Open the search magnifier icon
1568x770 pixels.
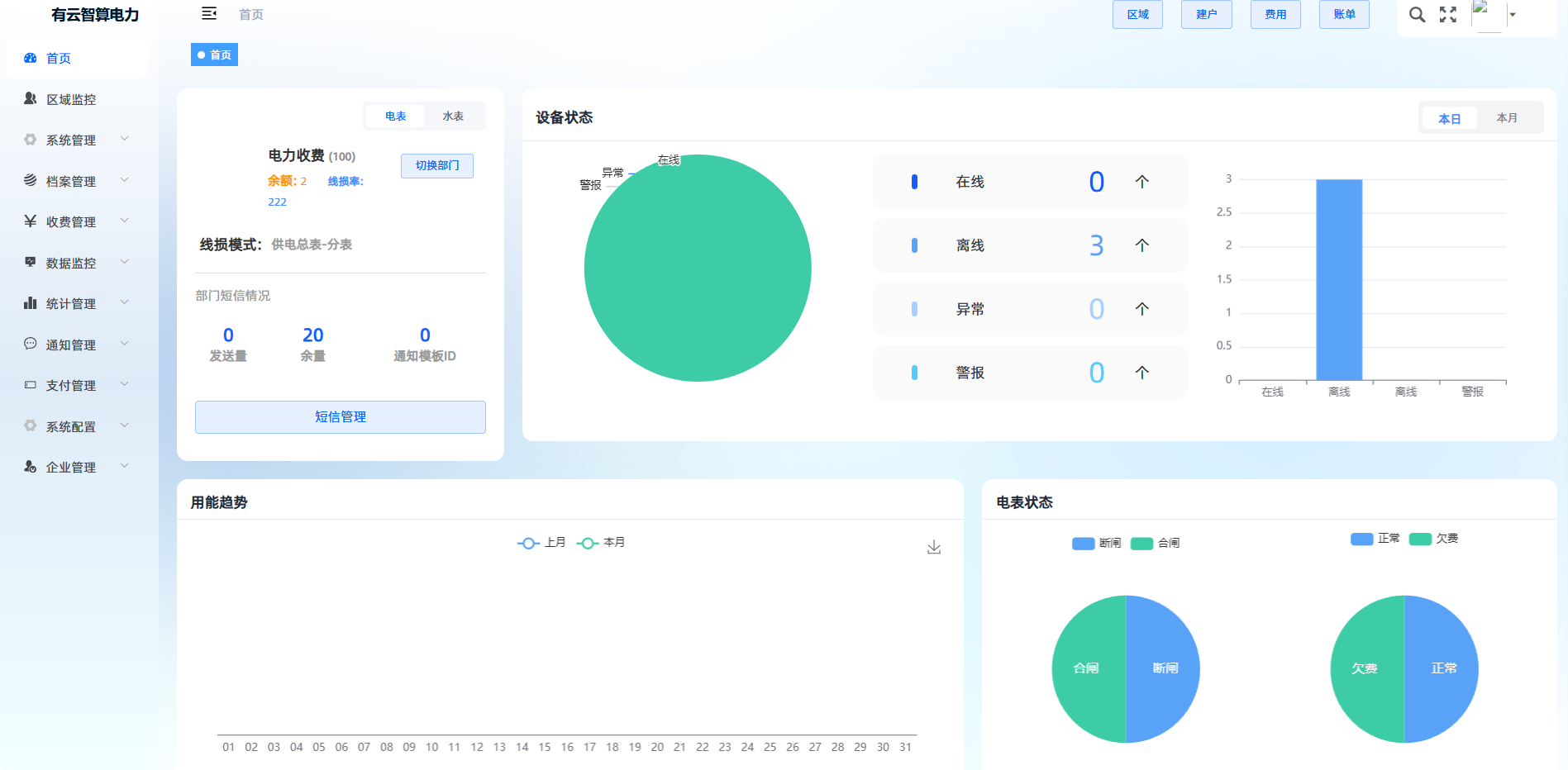pos(1417,15)
